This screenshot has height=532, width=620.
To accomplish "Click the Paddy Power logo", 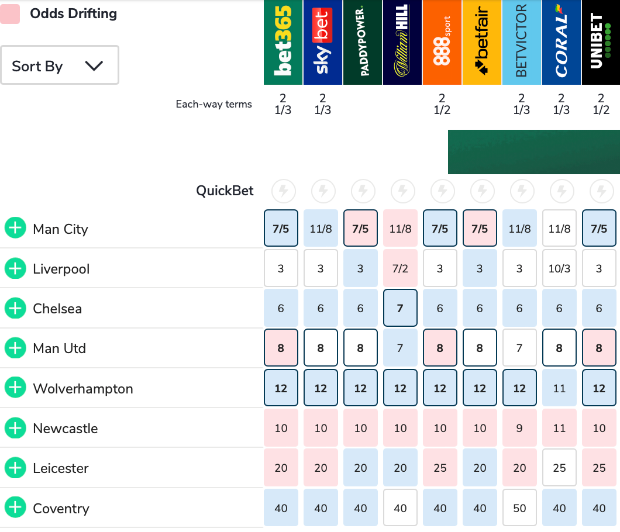I will 362,42.
